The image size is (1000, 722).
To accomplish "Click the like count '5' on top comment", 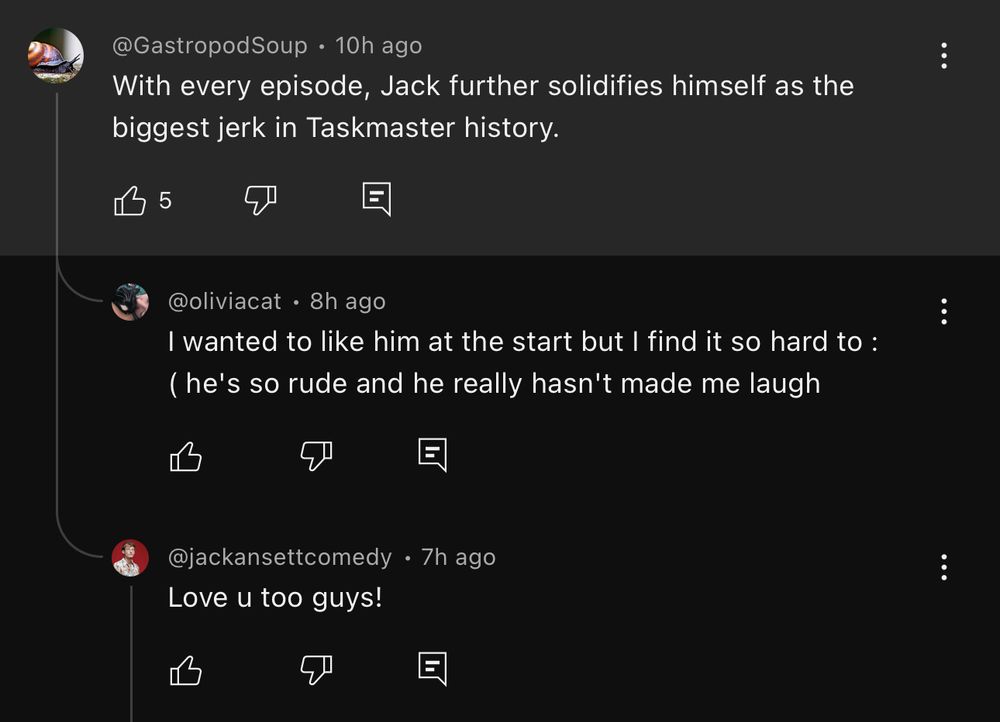I will [165, 201].
